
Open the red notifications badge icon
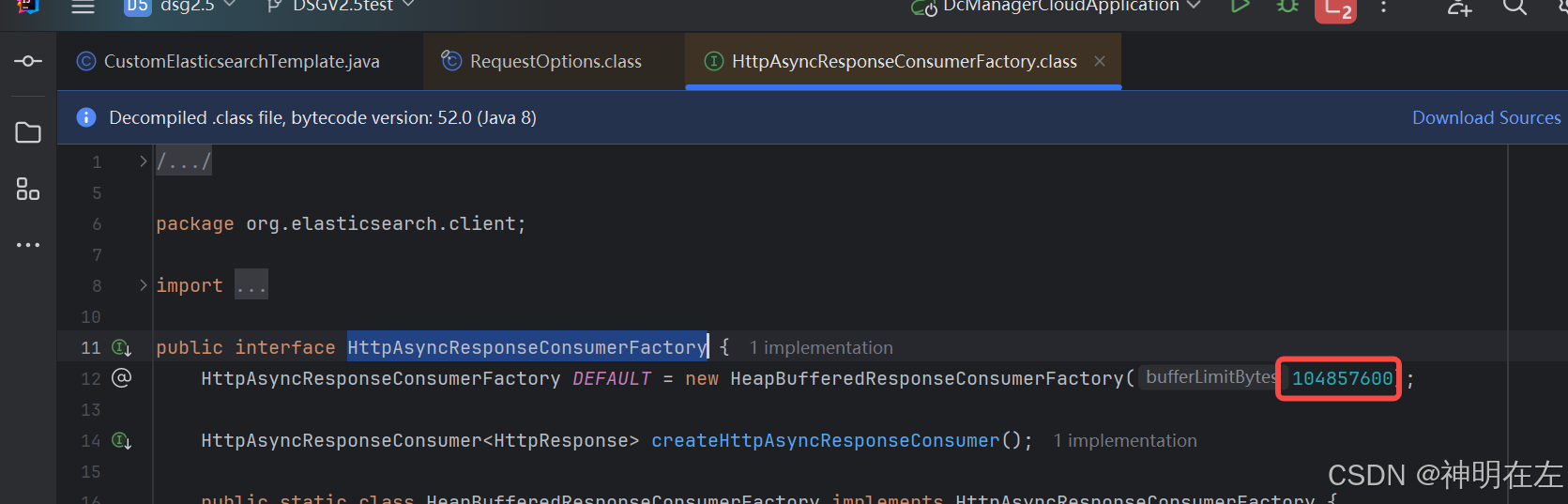tap(1335, 8)
